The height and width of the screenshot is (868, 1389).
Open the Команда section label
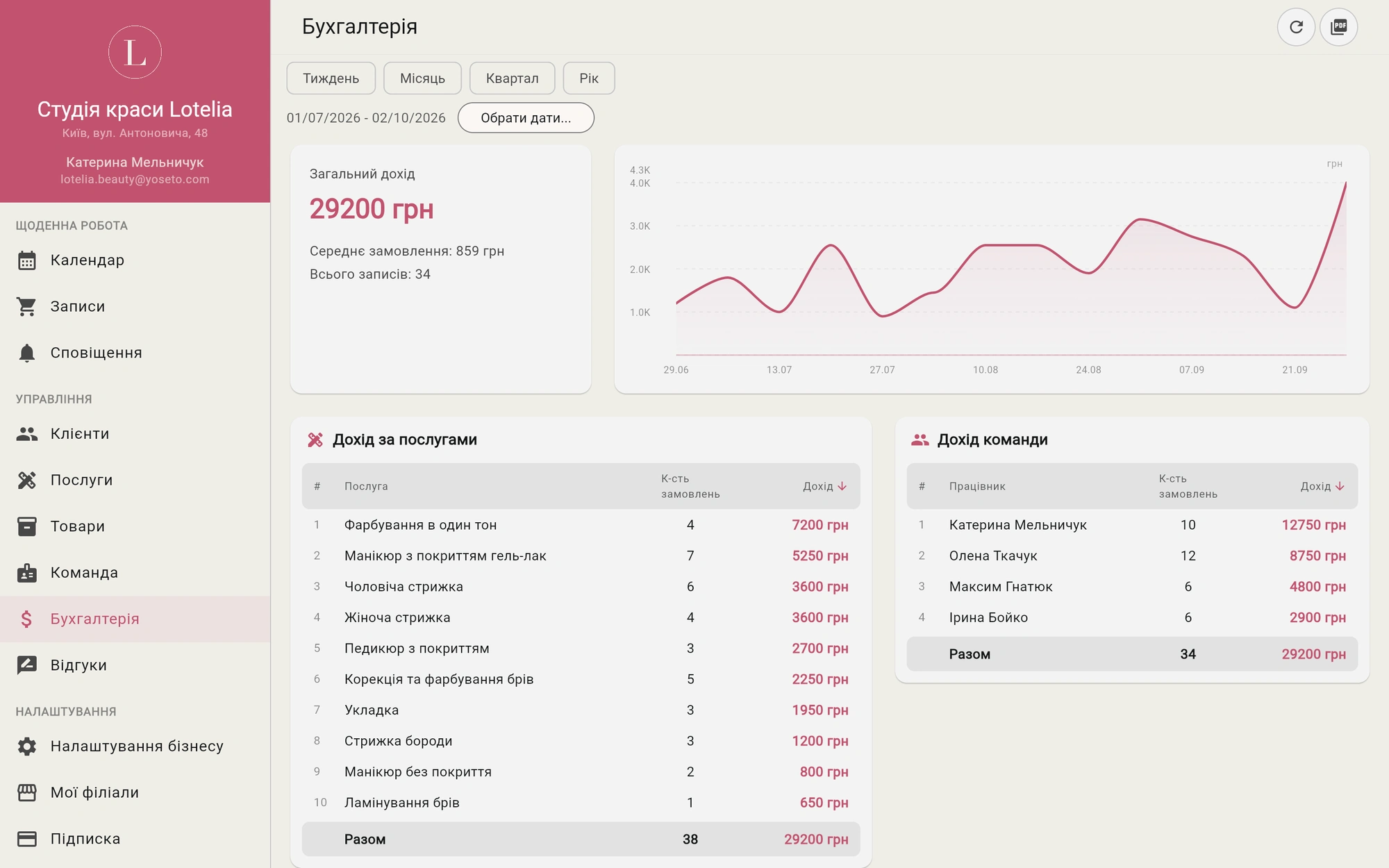(84, 573)
